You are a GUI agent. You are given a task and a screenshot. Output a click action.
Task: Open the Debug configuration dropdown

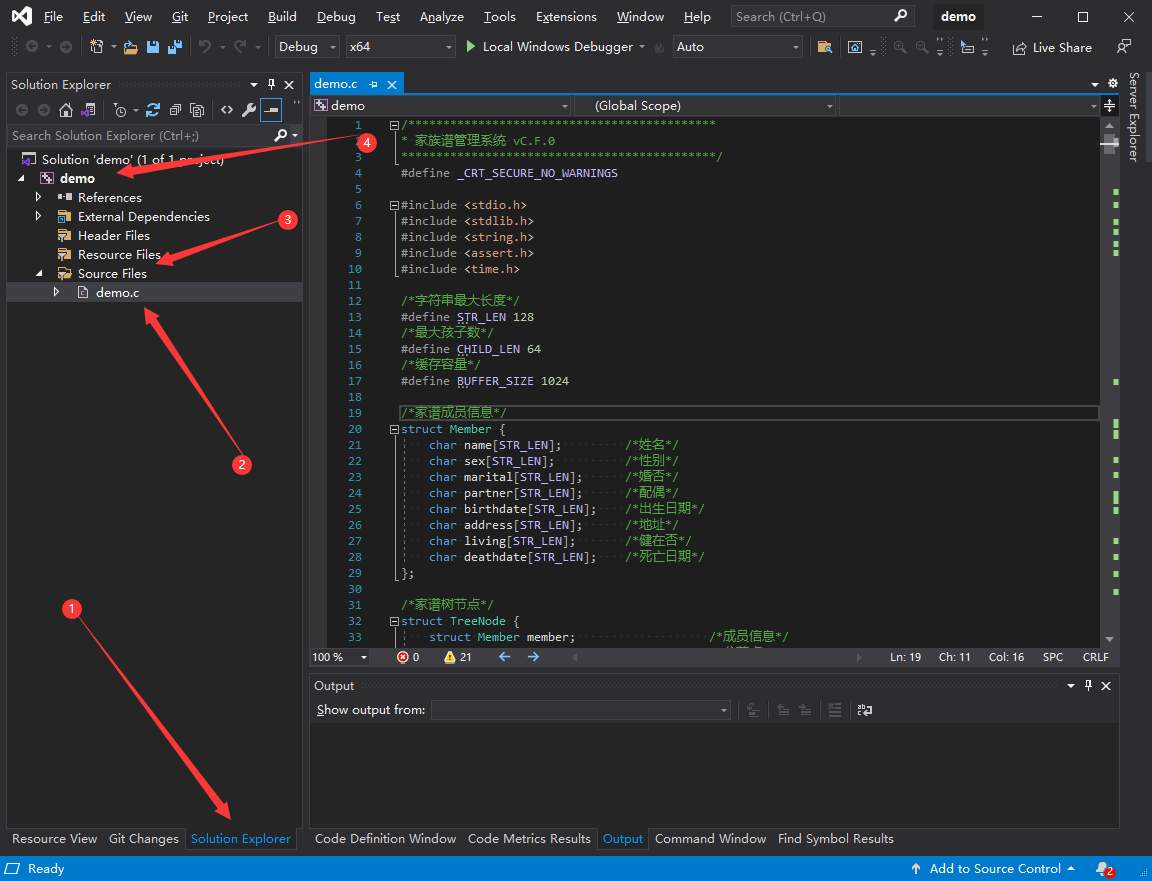point(307,47)
